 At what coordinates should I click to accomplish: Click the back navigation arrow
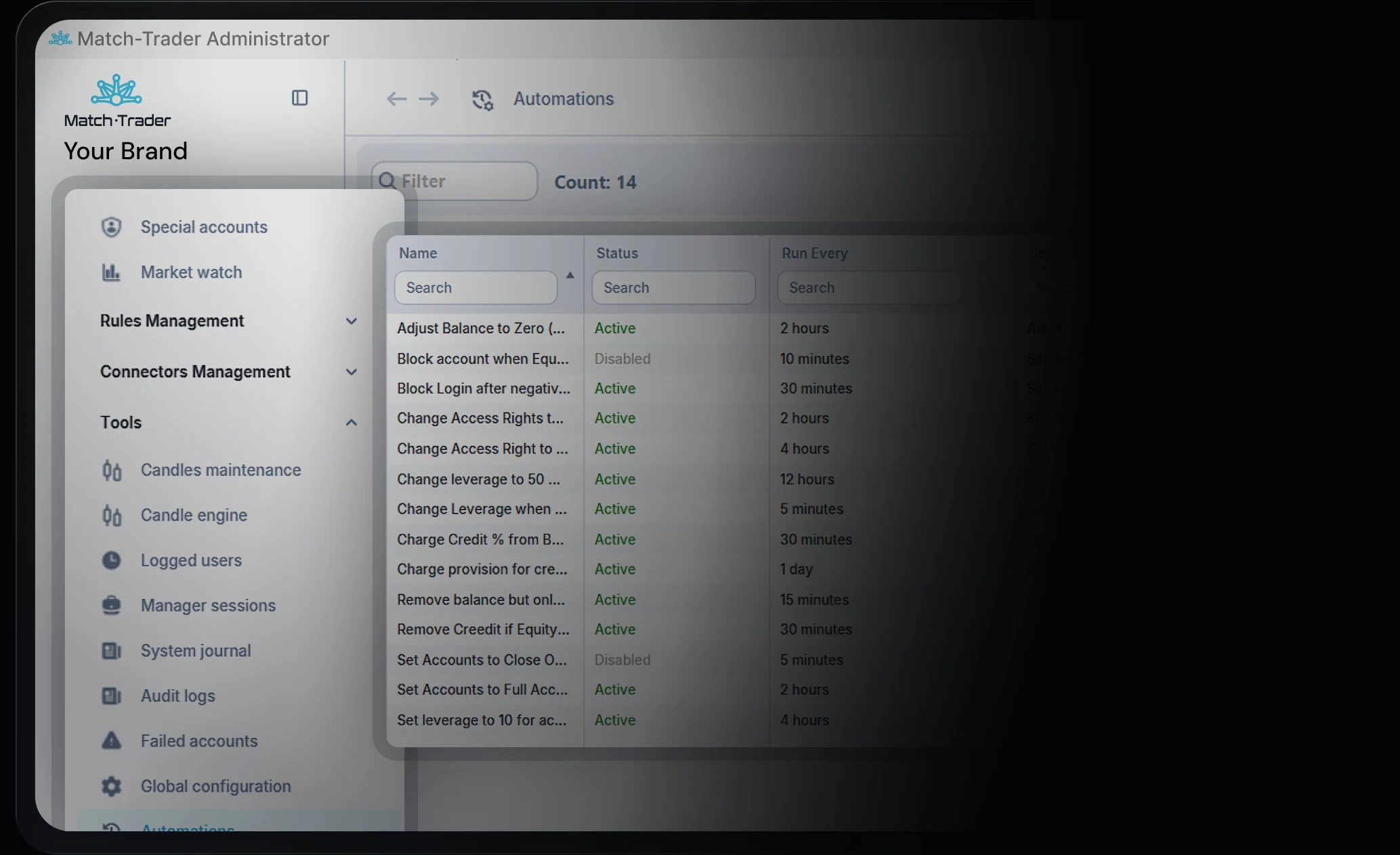(x=396, y=99)
